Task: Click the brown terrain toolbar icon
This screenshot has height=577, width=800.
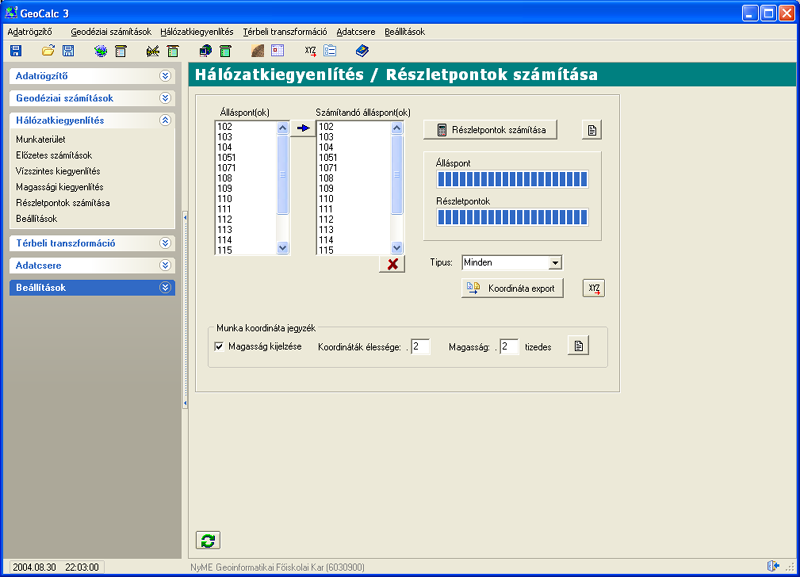Action: click(258, 51)
